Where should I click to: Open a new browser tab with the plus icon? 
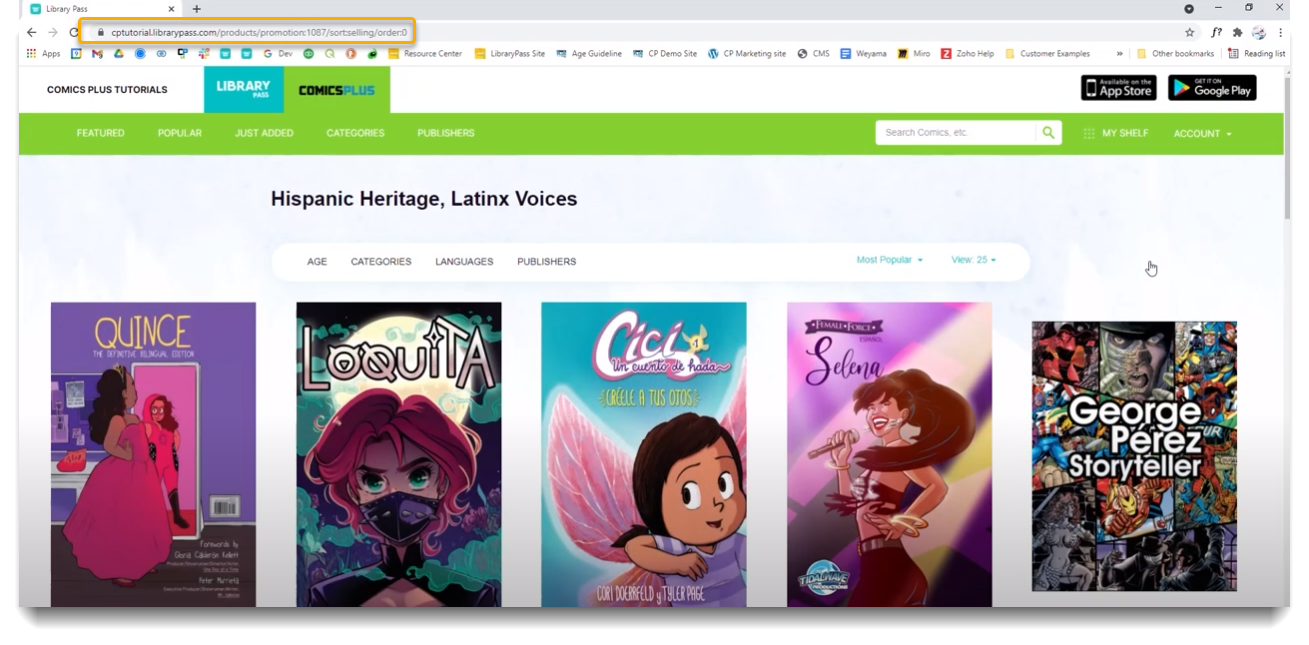(196, 9)
